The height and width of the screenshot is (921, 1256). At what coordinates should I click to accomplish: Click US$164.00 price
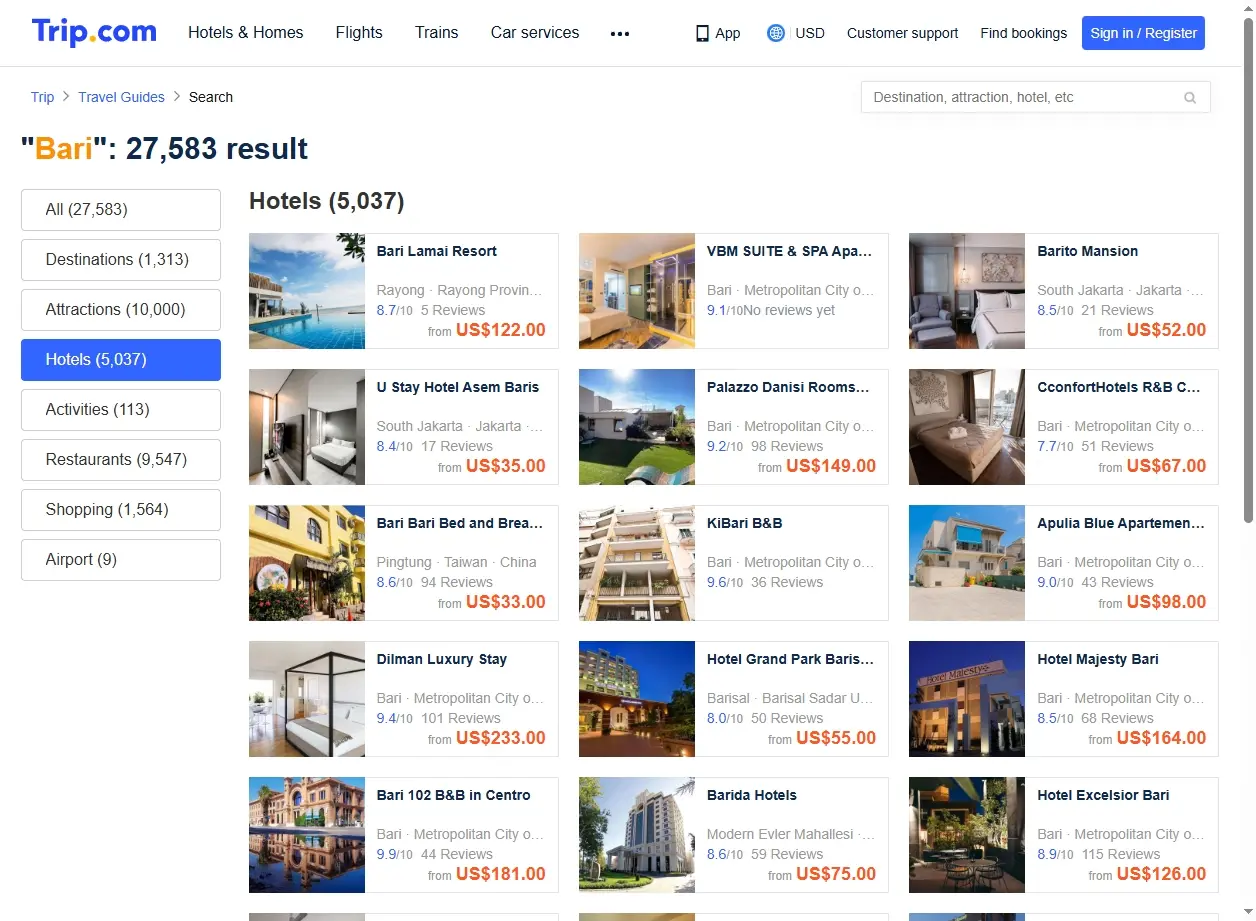[1161, 738]
